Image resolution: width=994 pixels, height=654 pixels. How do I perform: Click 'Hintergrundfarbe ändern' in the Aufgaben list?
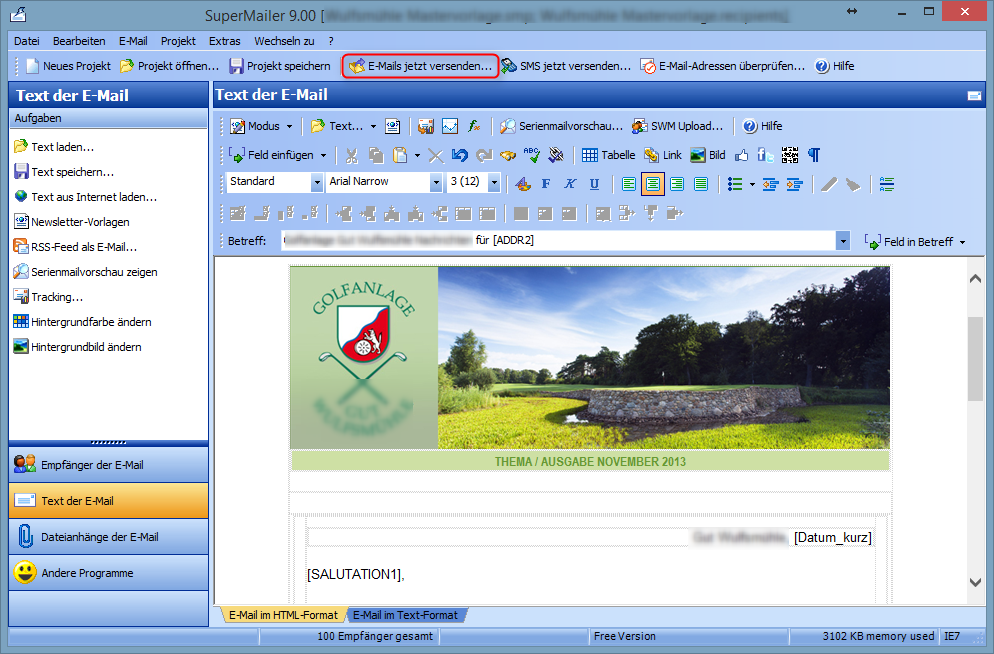(91, 322)
